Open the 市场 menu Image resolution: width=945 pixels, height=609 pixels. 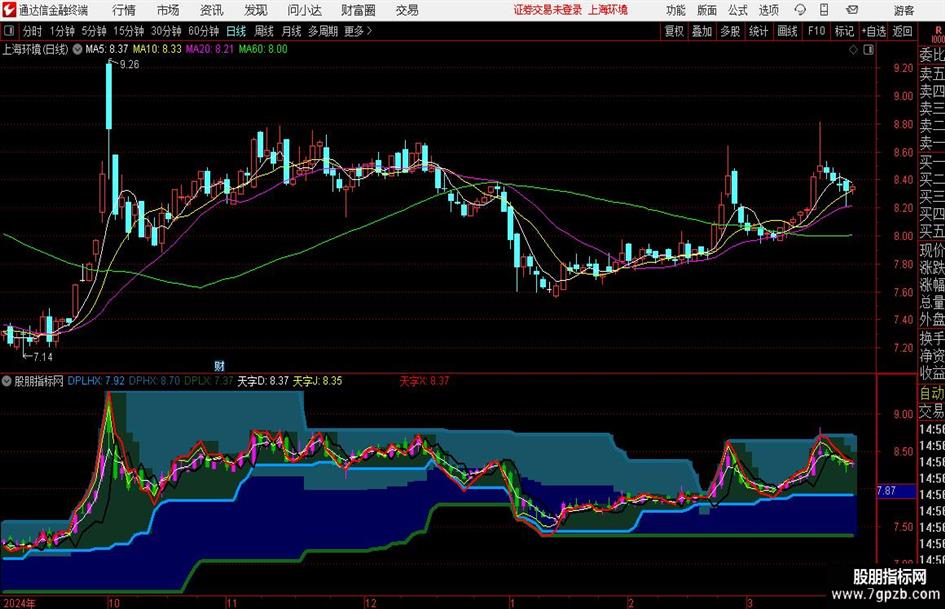coord(168,10)
